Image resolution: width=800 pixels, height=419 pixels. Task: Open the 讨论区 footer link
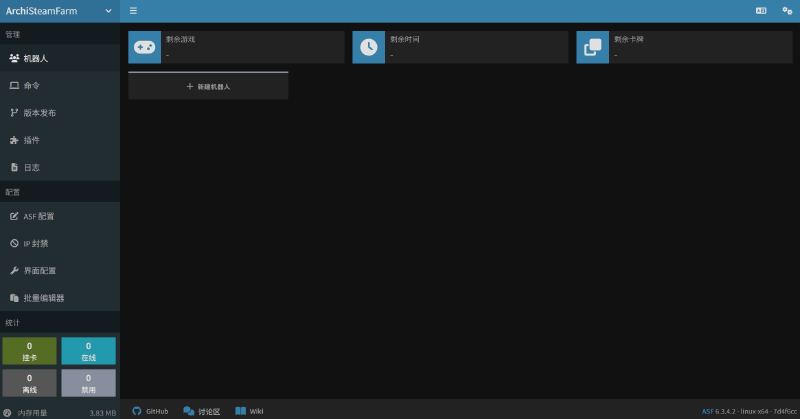point(202,411)
